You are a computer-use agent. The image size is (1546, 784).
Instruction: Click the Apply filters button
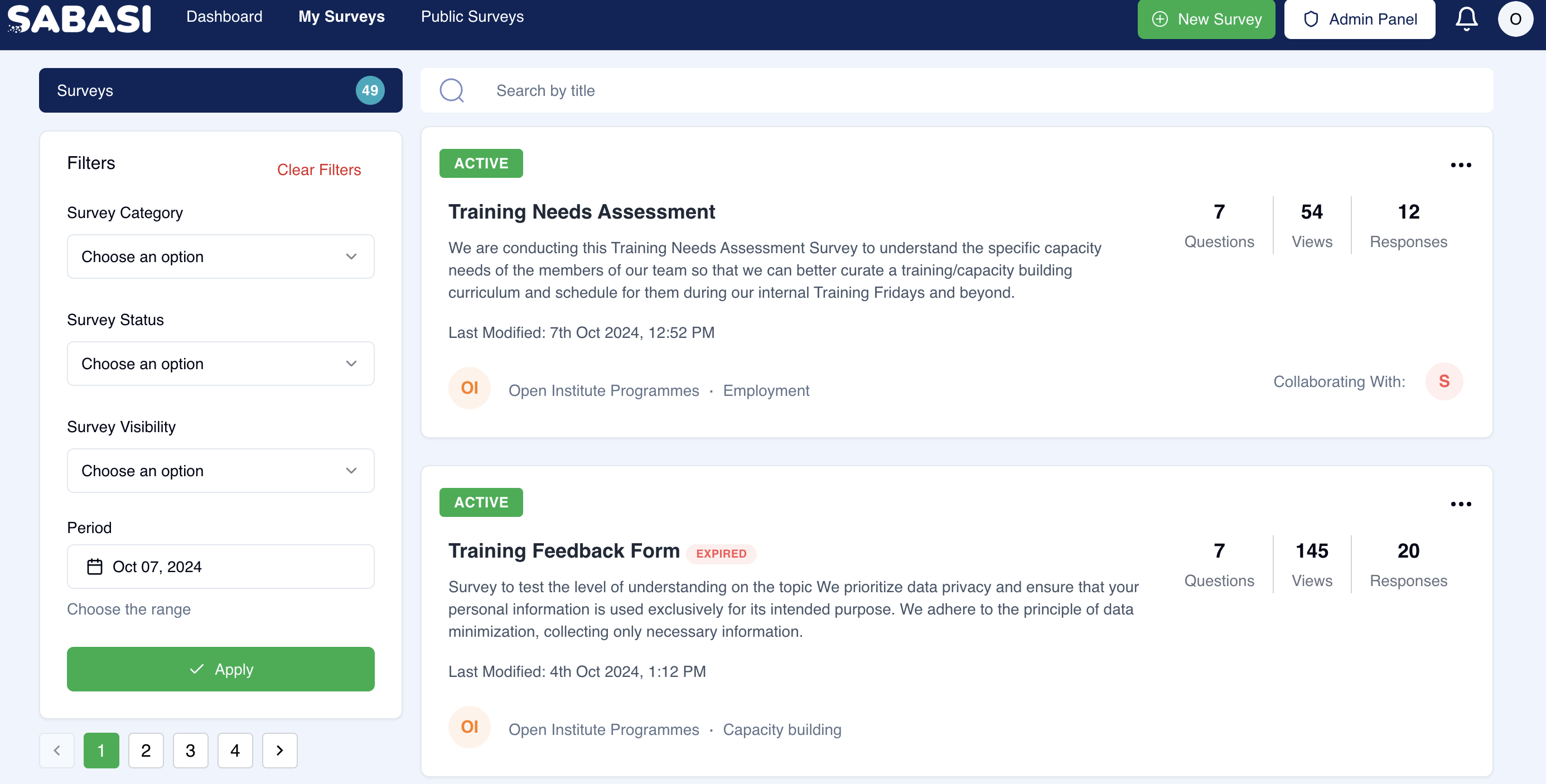220,669
